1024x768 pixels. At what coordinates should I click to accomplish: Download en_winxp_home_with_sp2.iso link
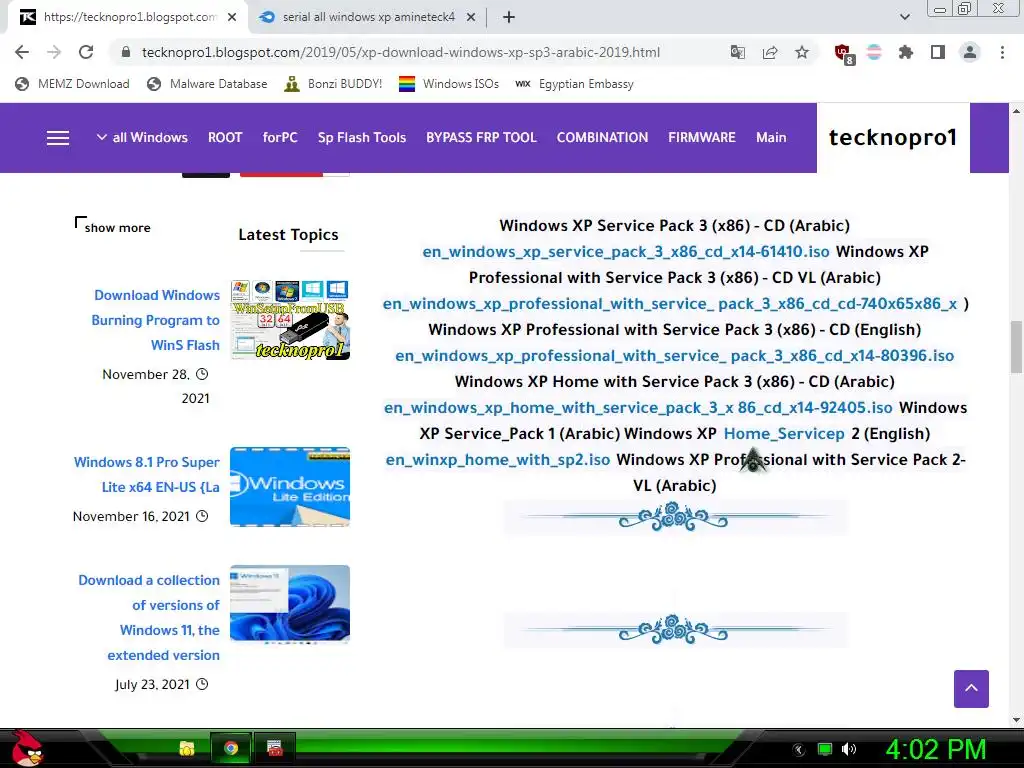click(x=498, y=460)
